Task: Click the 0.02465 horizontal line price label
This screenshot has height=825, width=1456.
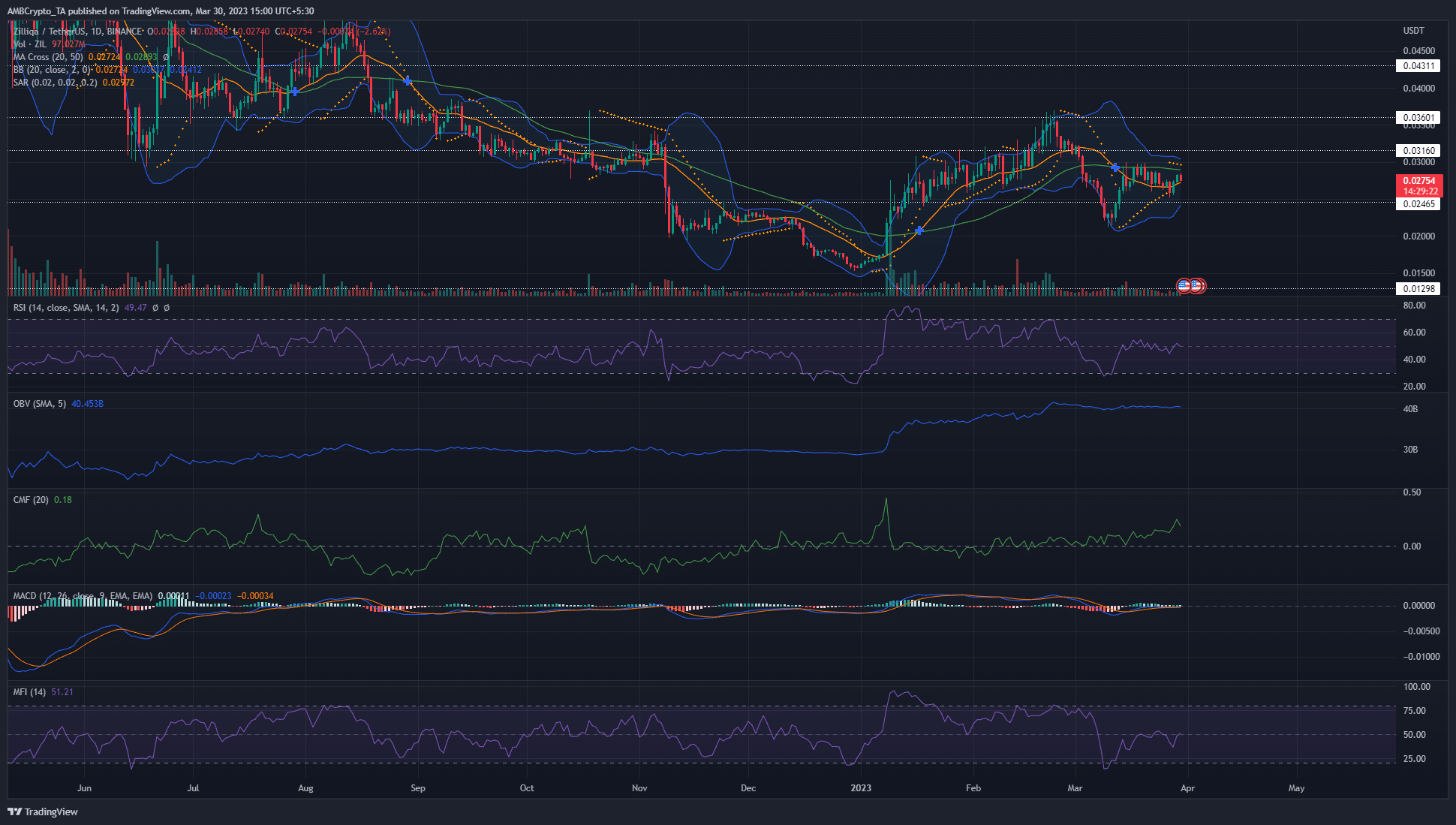Action: (x=1418, y=204)
